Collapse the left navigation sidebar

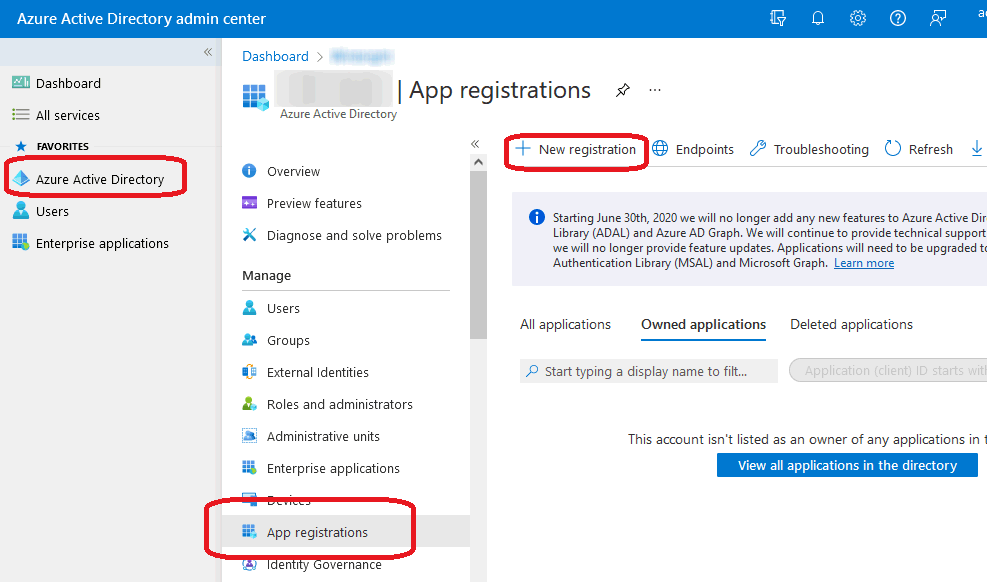tap(208, 52)
